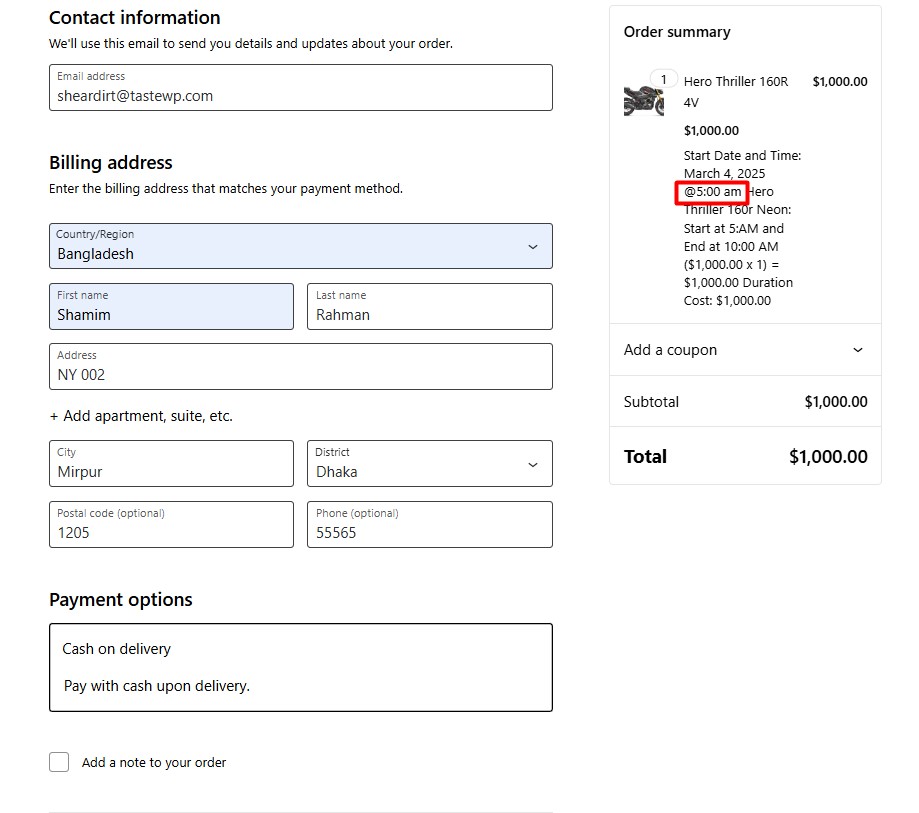Click the Total amount $1,000.00
This screenshot has width=919, height=813.
tap(828, 457)
